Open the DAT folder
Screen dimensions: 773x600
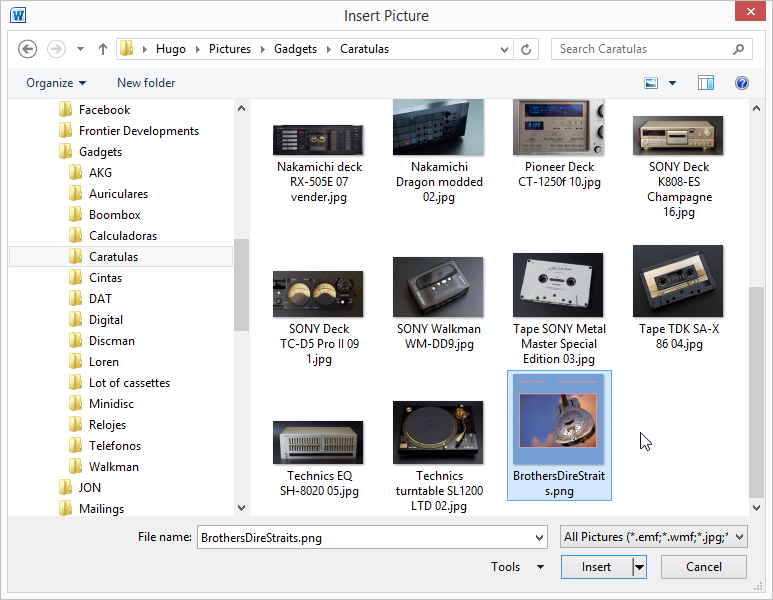(x=100, y=299)
